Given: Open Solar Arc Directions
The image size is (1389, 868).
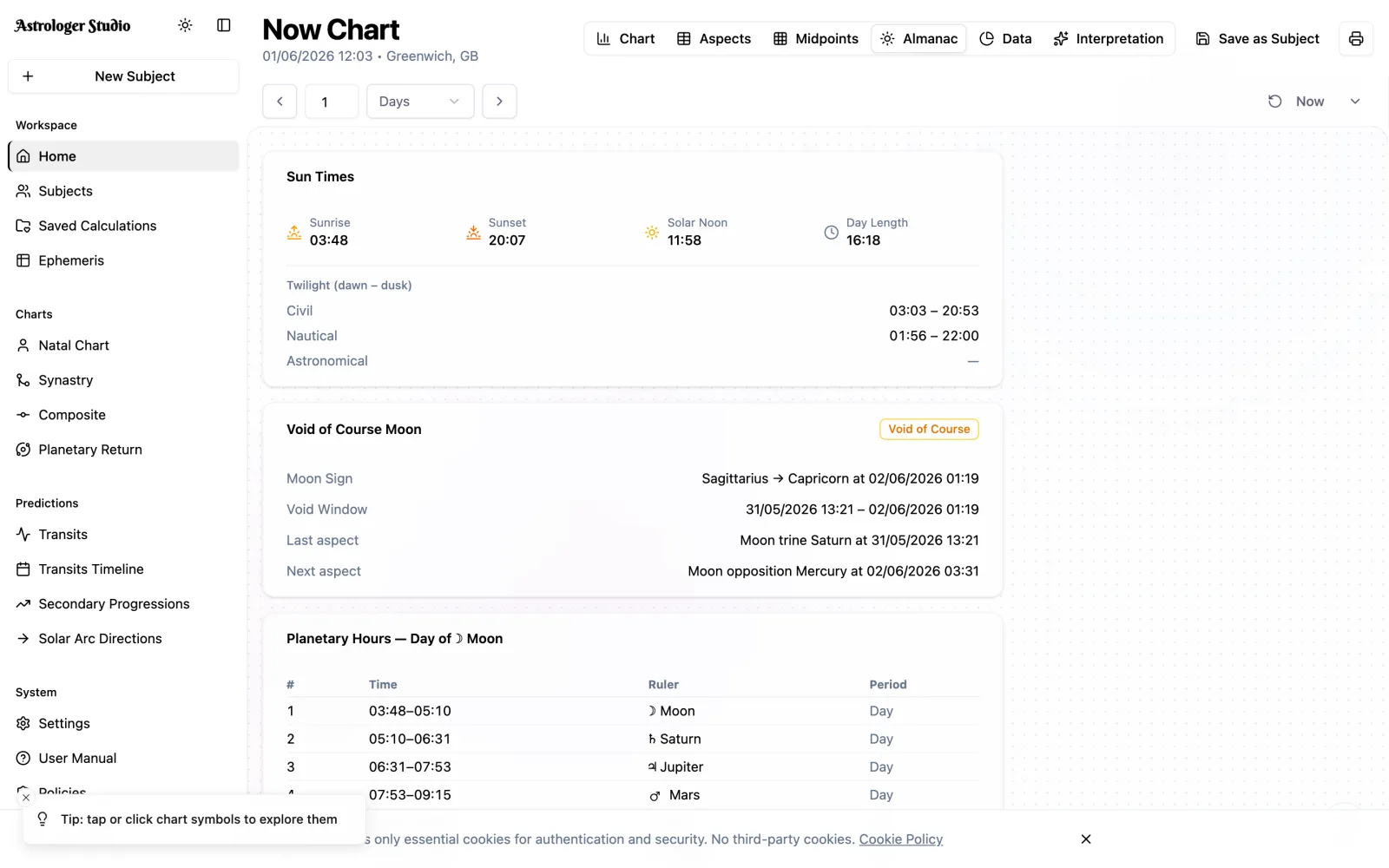Looking at the screenshot, I should point(123,639).
